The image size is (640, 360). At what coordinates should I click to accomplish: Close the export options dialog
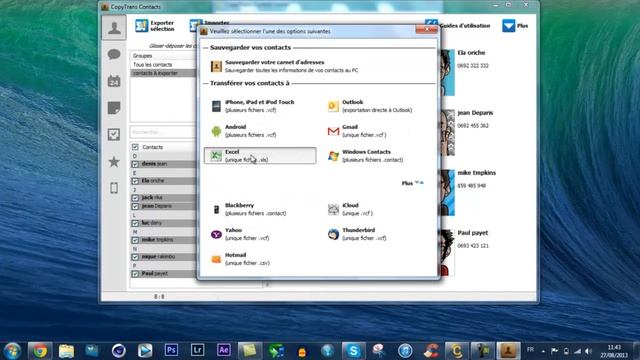[427, 29]
